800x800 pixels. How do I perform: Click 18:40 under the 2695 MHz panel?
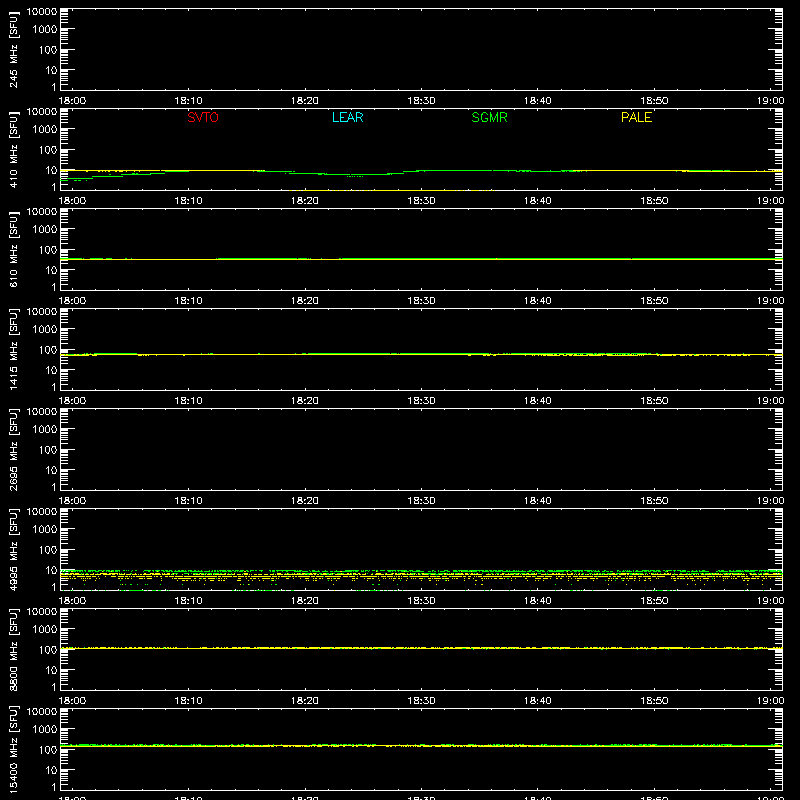pos(538,501)
